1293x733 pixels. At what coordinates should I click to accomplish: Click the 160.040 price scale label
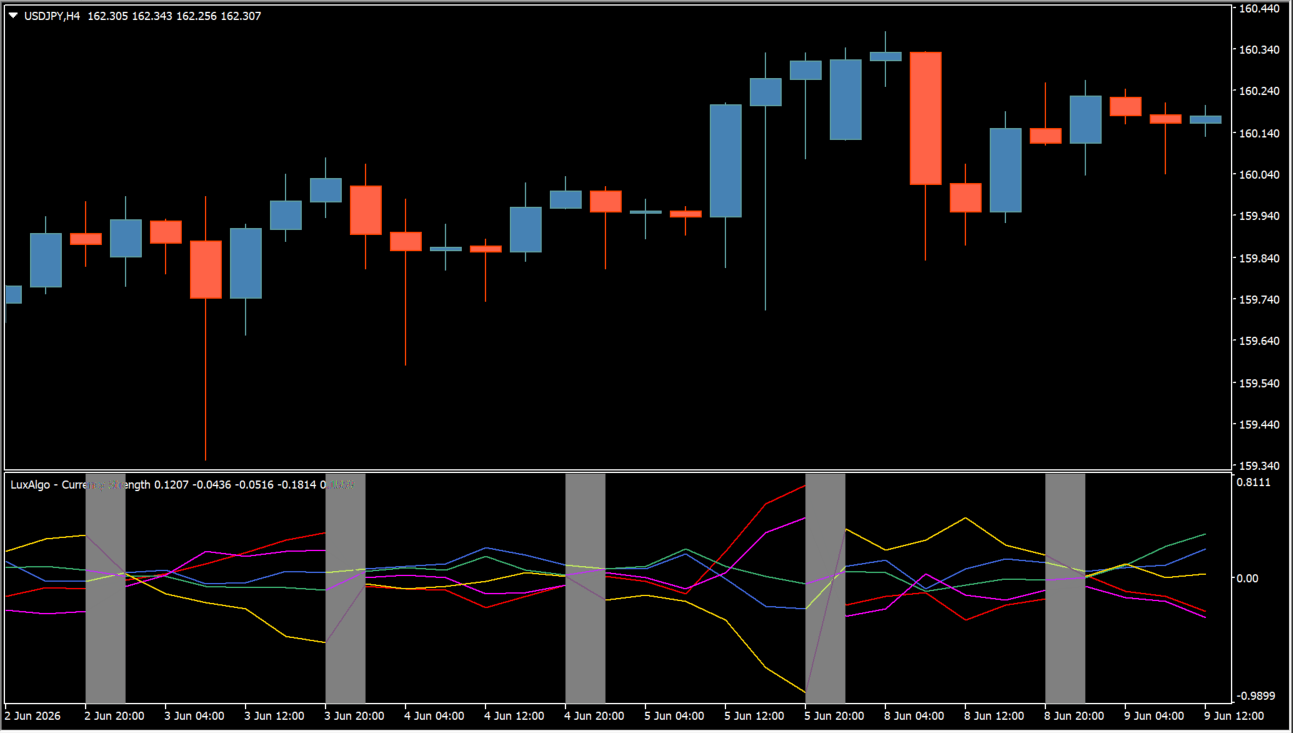point(1259,175)
